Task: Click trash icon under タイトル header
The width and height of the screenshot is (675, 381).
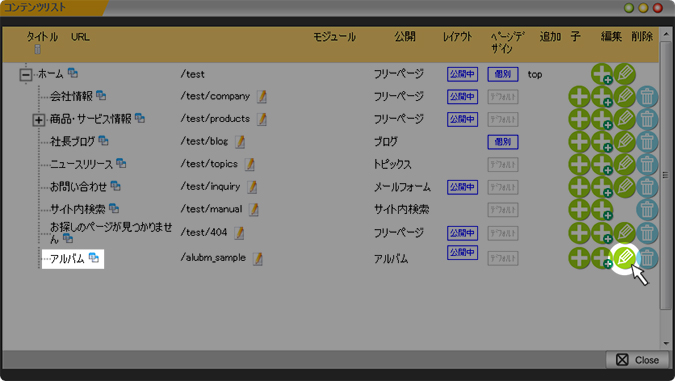Action: pyautogui.click(x=37, y=49)
